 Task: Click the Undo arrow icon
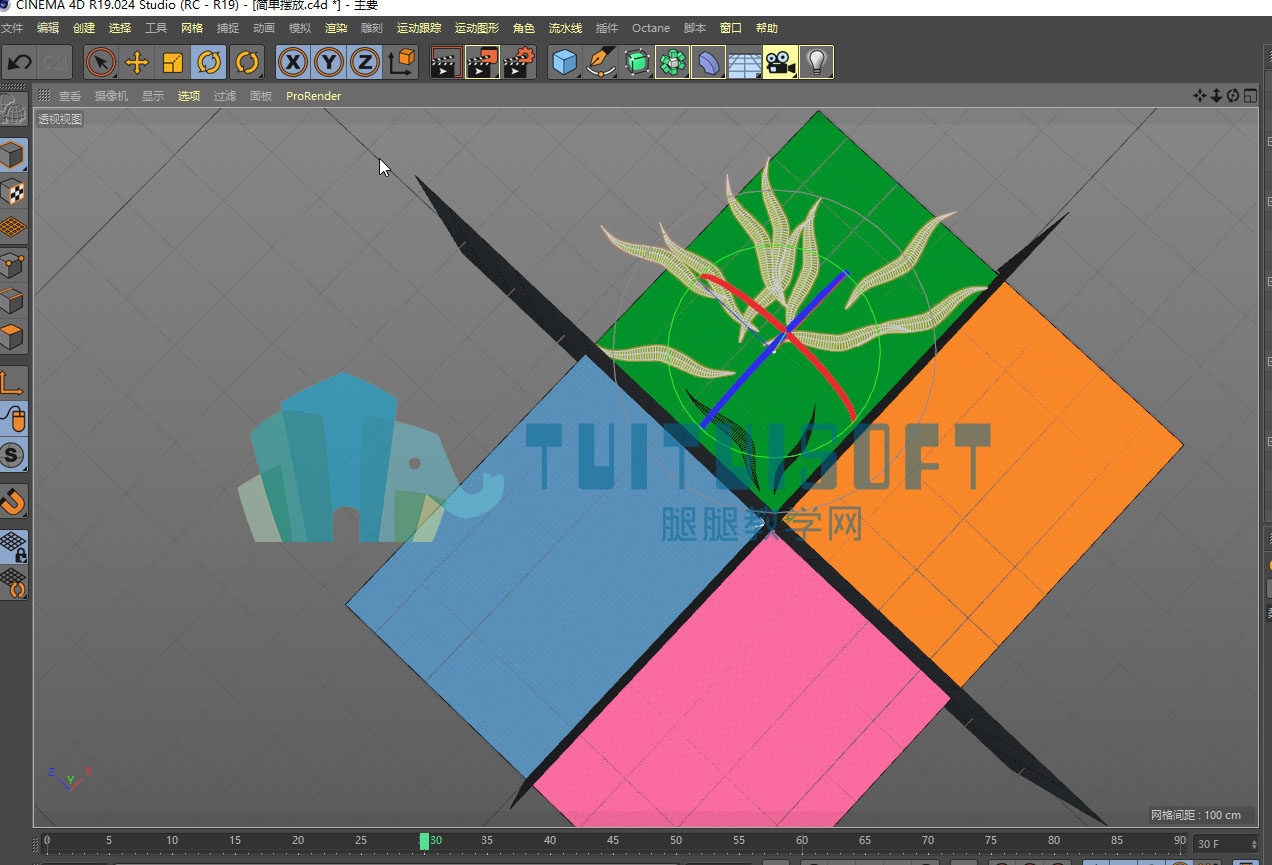click(x=19, y=63)
